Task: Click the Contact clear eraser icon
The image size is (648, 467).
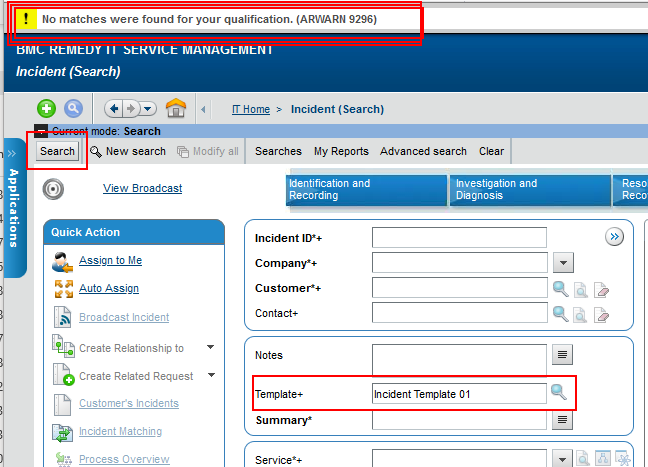Action: click(x=601, y=315)
